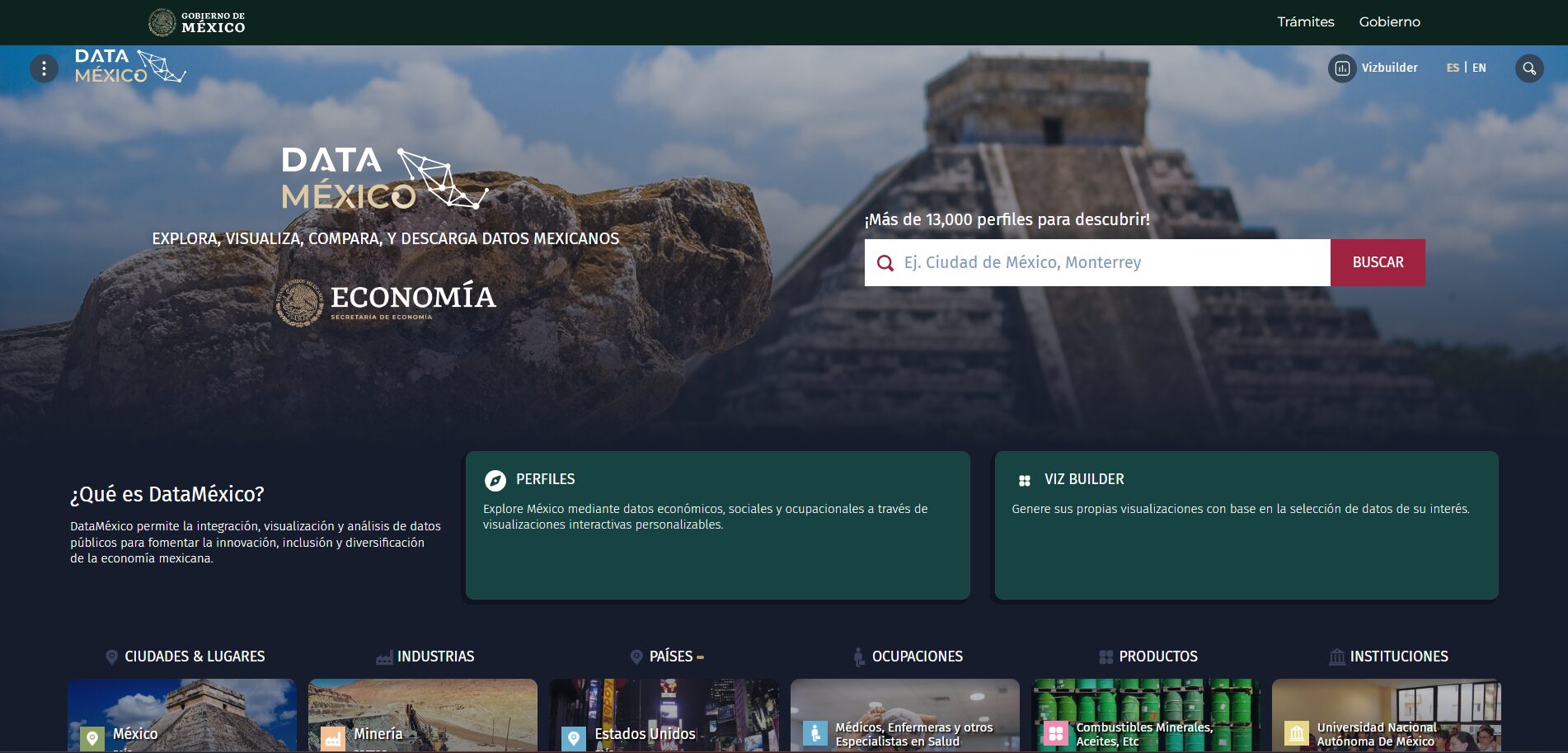Screen dimensions: 1568x753
Task: Click the Productos grid icon
Action: pyautogui.click(x=1106, y=657)
